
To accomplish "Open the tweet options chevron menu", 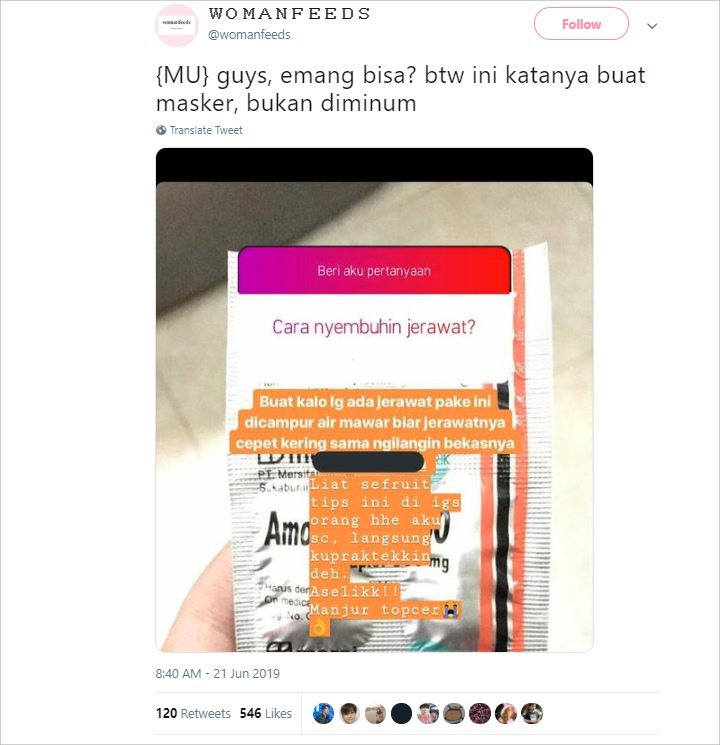I will pyautogui.click(x=652, y=26).
